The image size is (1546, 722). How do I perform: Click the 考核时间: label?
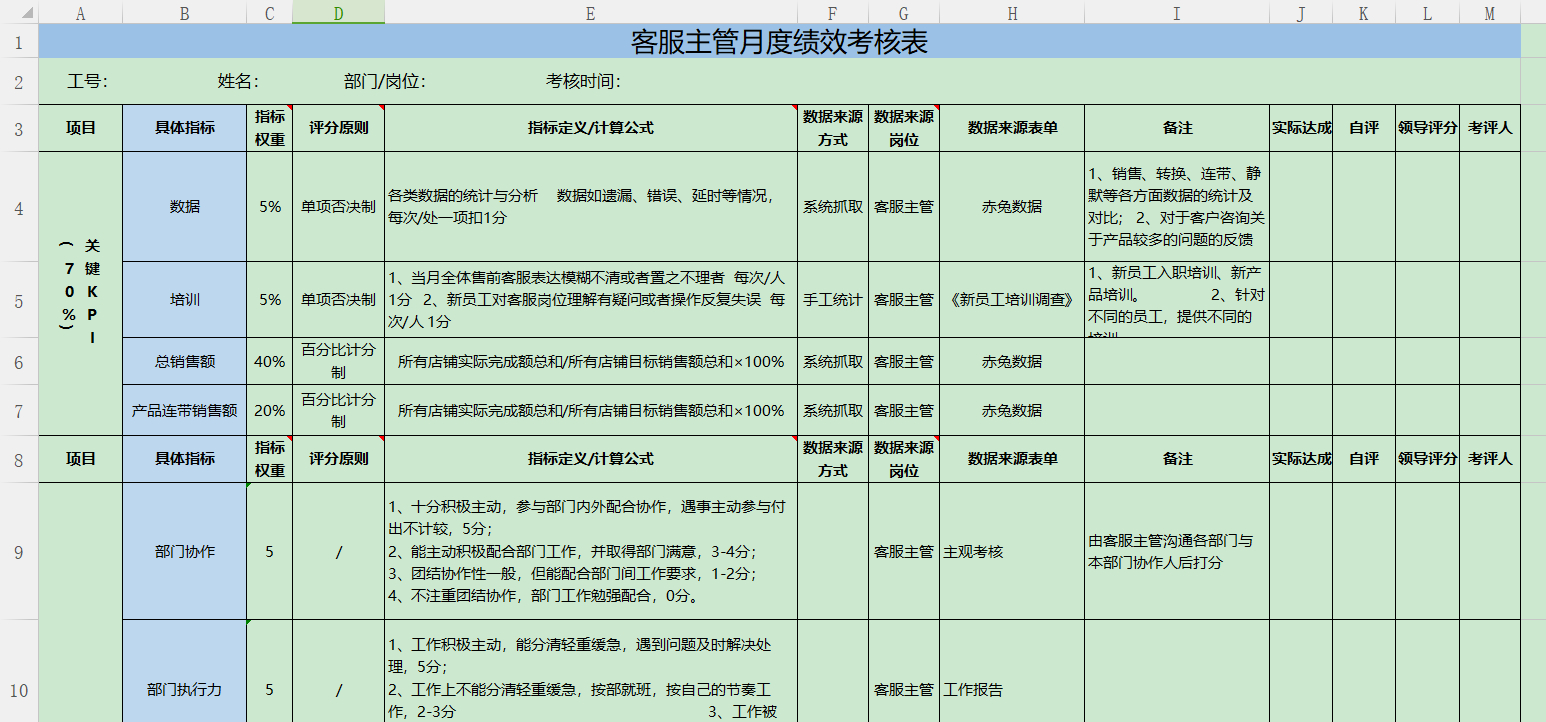[584, 82]
